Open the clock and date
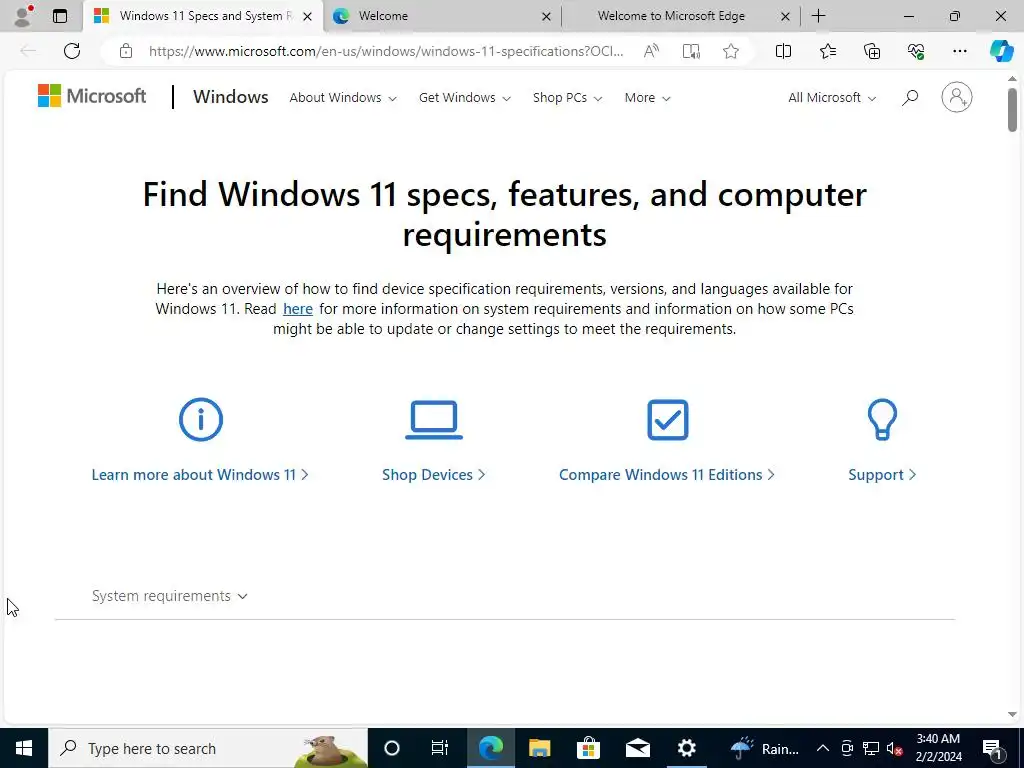 pyautogui.click(x=938, y=748)
